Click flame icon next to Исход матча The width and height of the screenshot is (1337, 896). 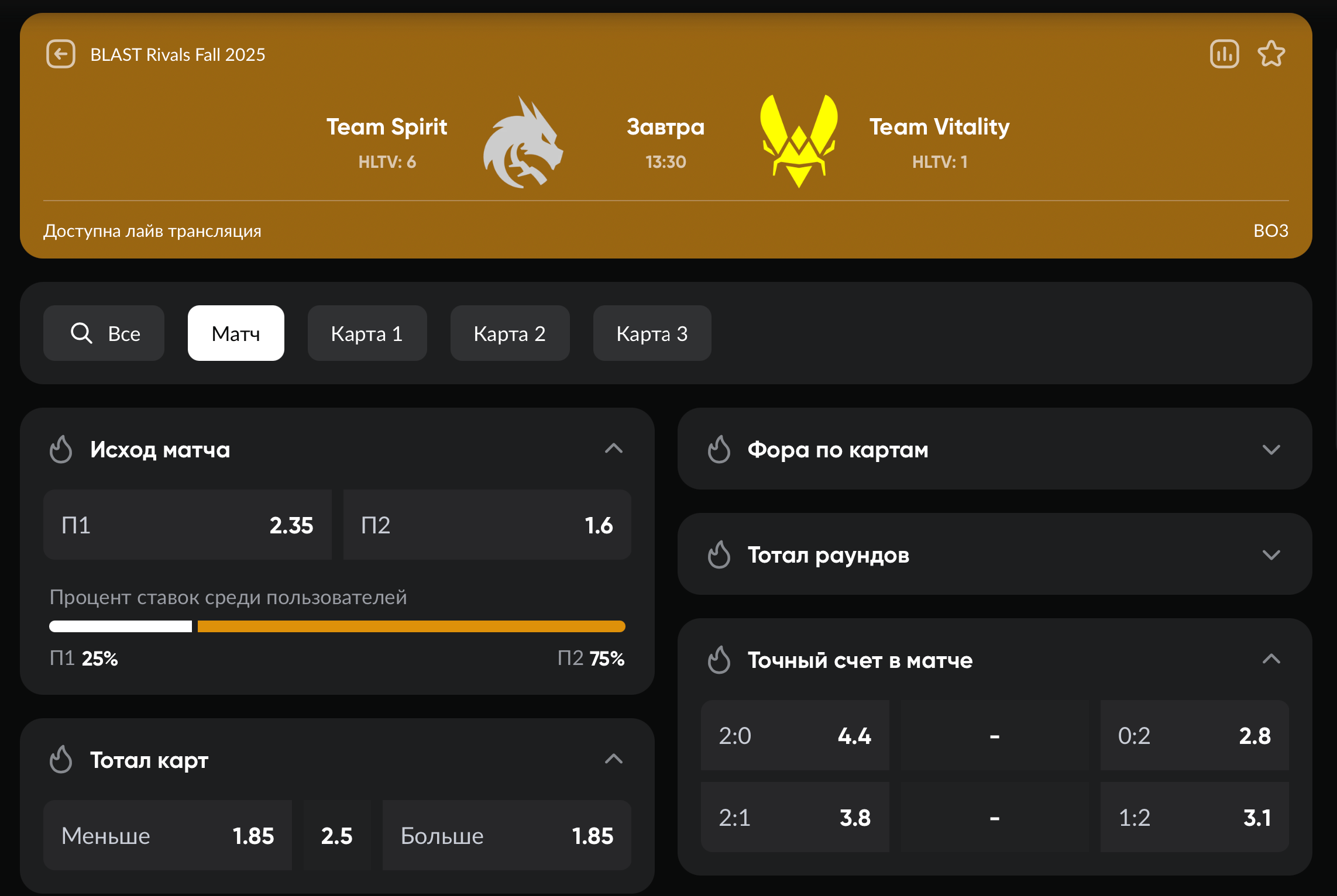click(x=61, y=449)
